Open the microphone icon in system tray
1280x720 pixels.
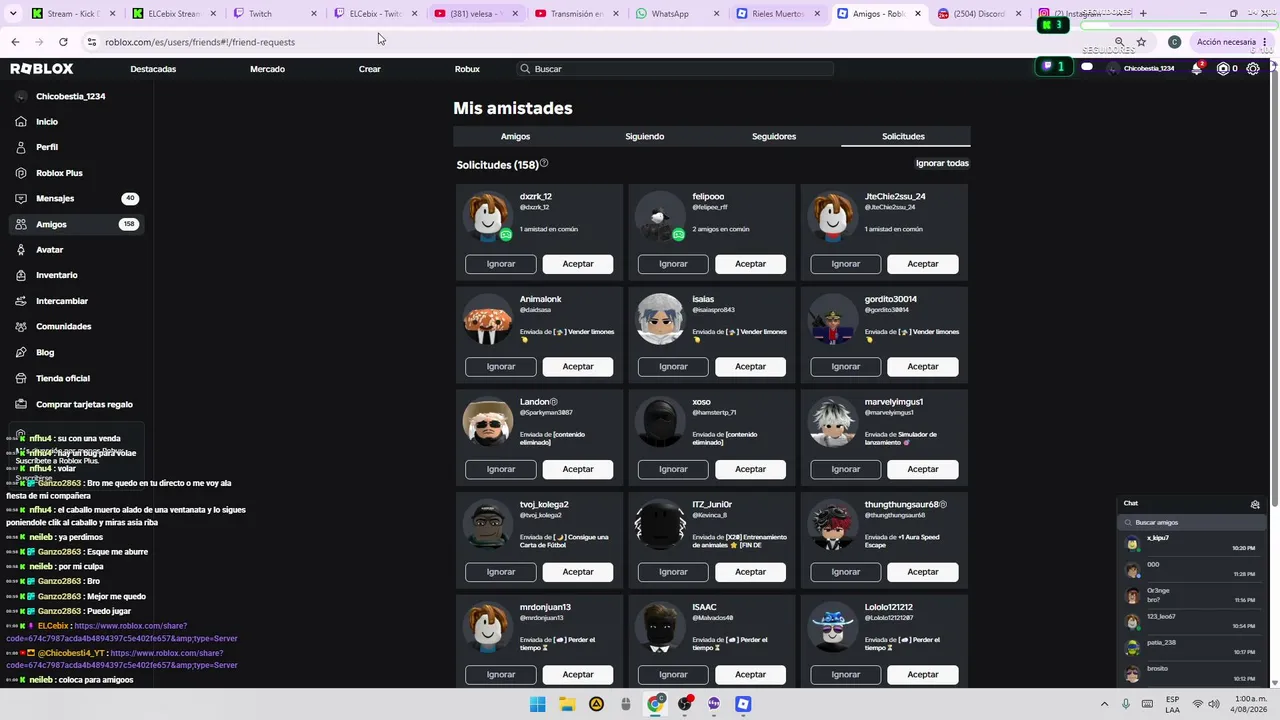1126,704
